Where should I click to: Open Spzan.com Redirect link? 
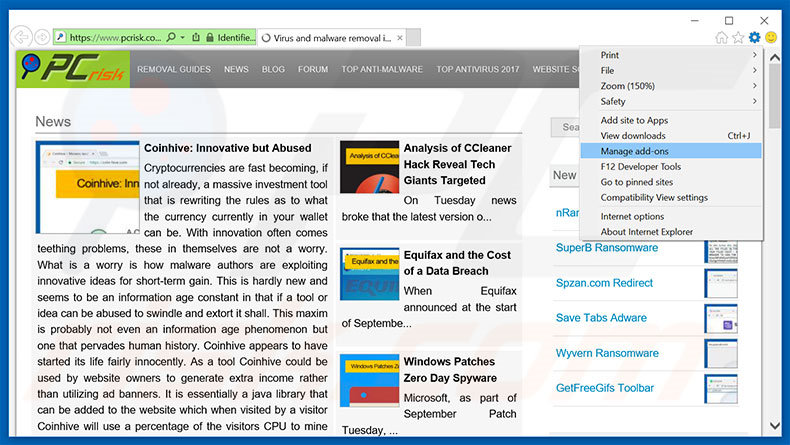tap(604, 283)
